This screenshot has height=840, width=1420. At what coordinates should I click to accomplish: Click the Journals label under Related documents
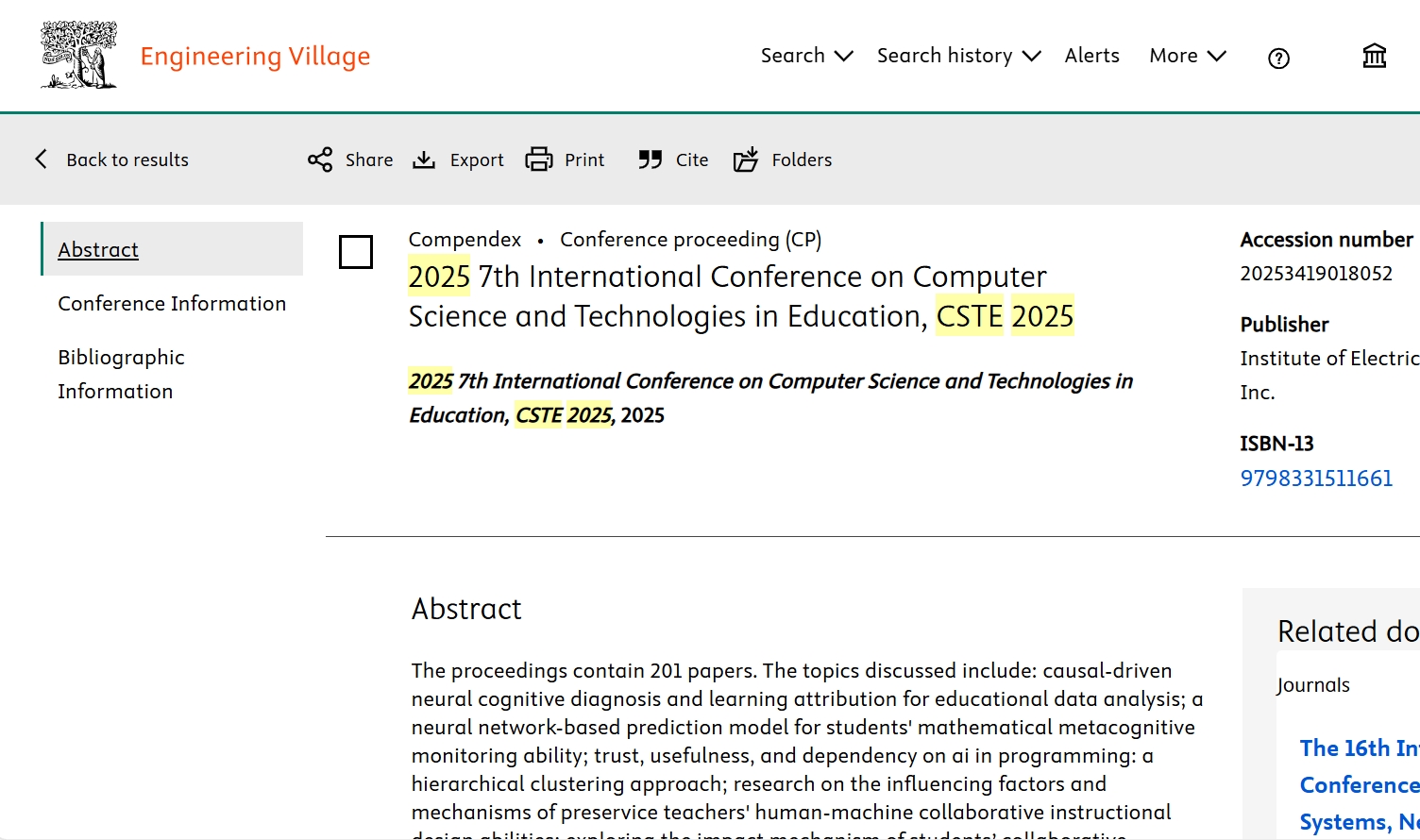(1313, 685)
